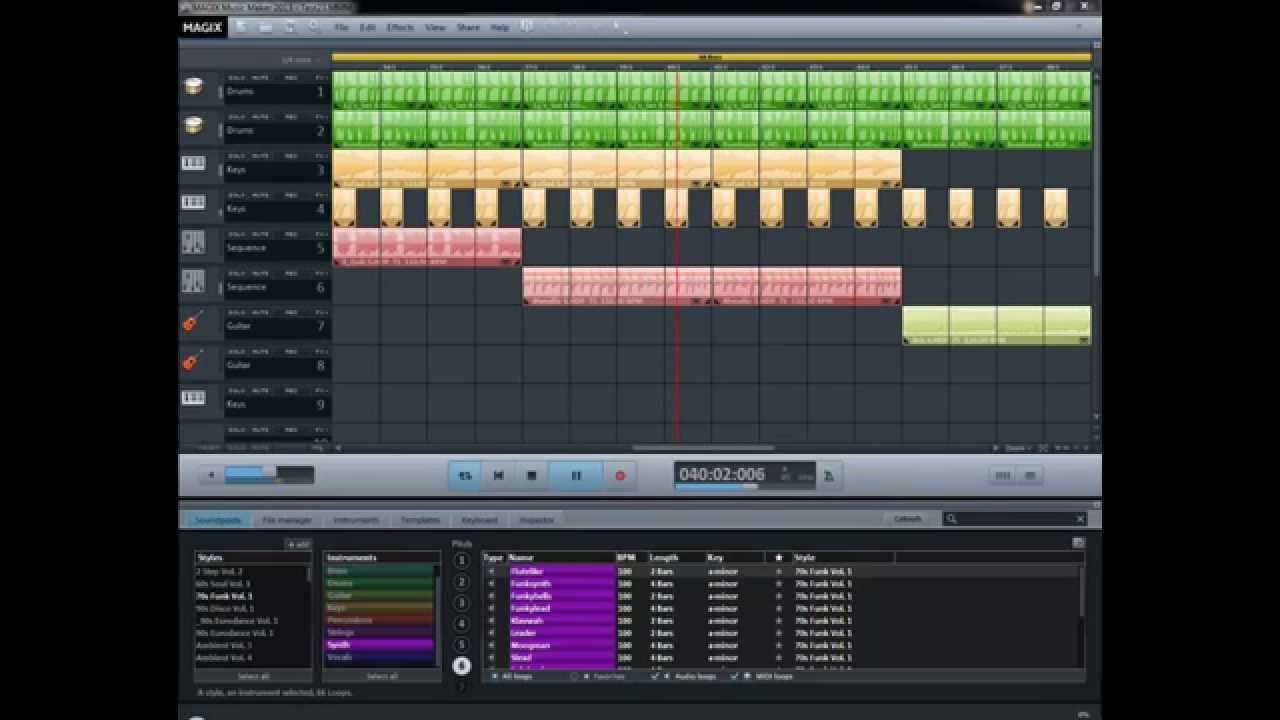Click Select all under the Styles list
This screenshot has width=1280, height=720.
point(253,677)
